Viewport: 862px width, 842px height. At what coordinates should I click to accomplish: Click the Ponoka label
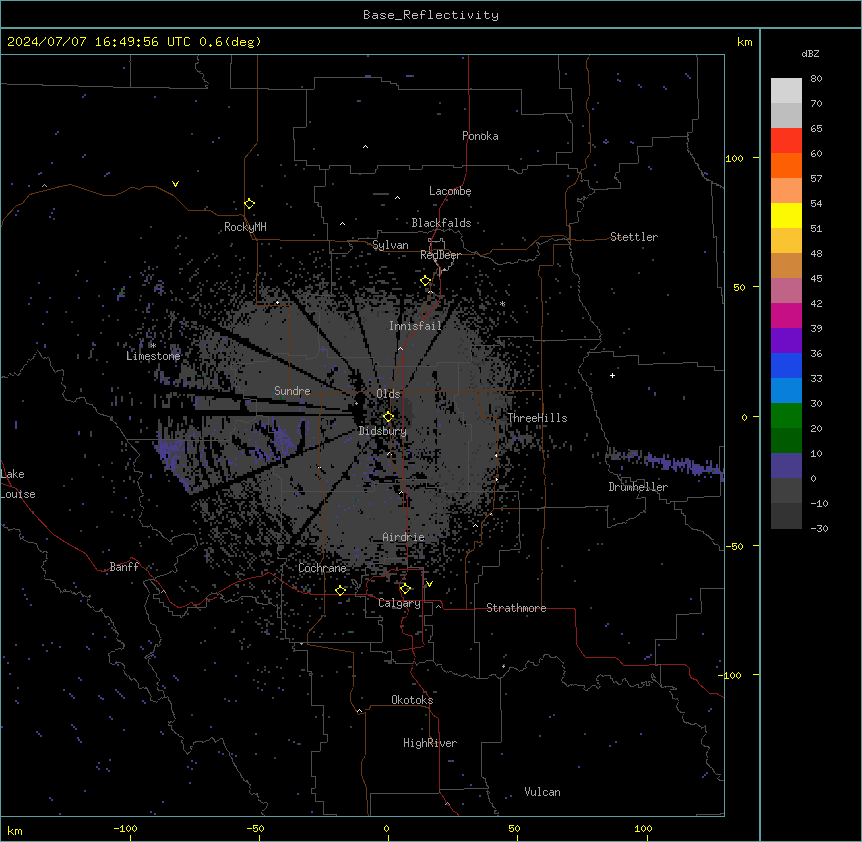click(x=480, y=136)
